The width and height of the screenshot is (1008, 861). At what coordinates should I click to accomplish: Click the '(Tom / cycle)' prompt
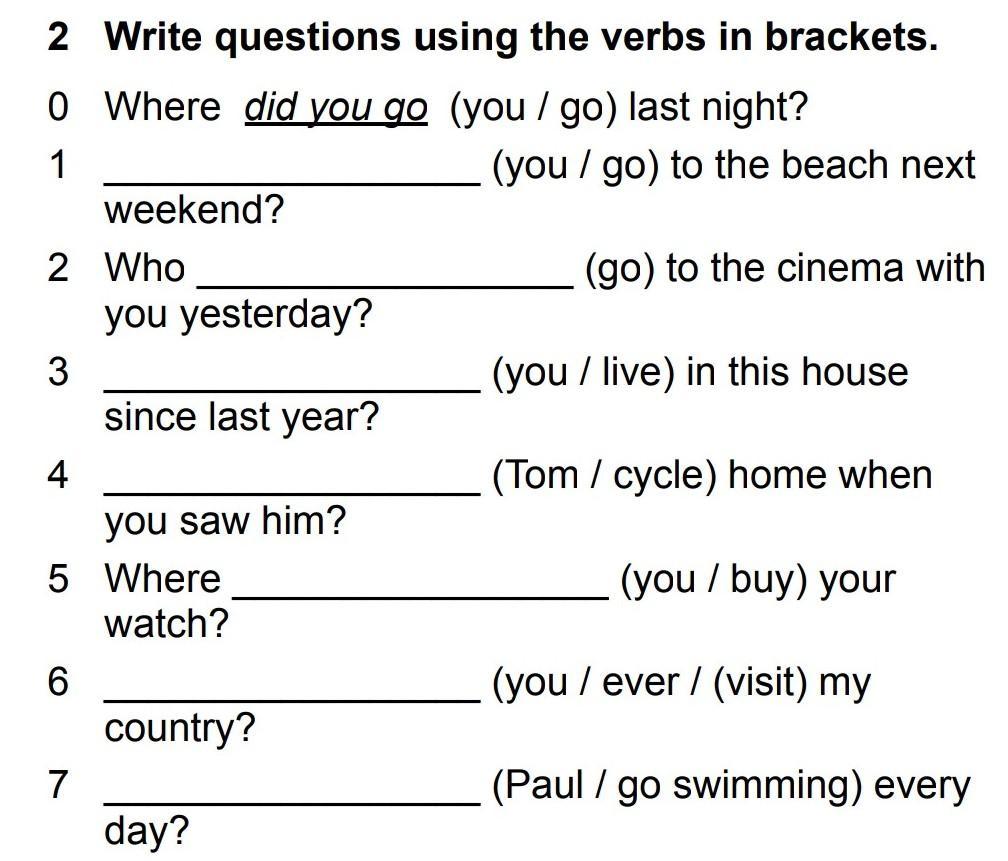[604, 477]
